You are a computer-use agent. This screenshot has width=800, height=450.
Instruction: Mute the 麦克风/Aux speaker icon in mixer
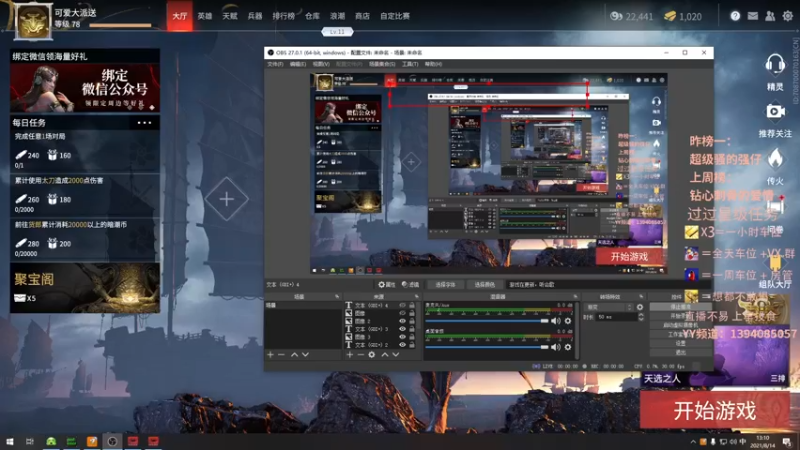[x=556, y=320]
